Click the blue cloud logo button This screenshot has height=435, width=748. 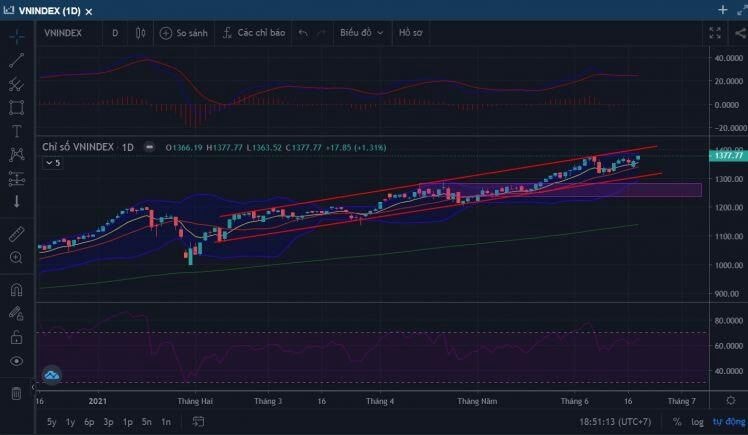tap(52, 375)
